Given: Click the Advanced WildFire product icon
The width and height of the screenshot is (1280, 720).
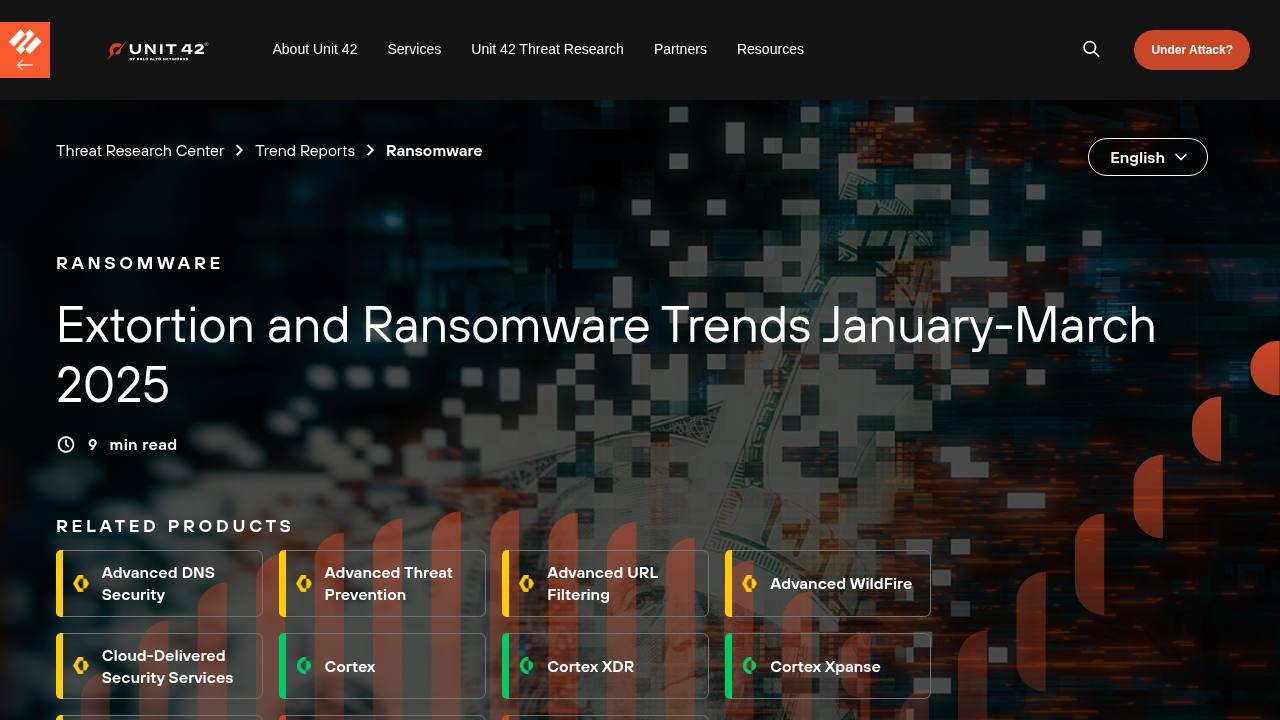Looking at the screenshot, I should (750, 583).
